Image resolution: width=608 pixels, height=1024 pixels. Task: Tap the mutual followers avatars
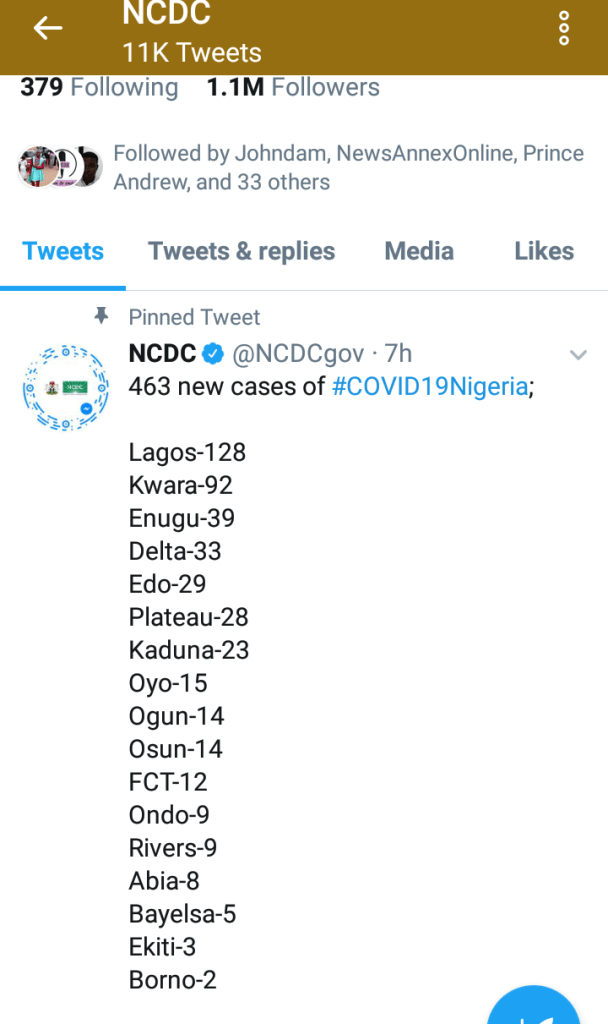[60, 167]
